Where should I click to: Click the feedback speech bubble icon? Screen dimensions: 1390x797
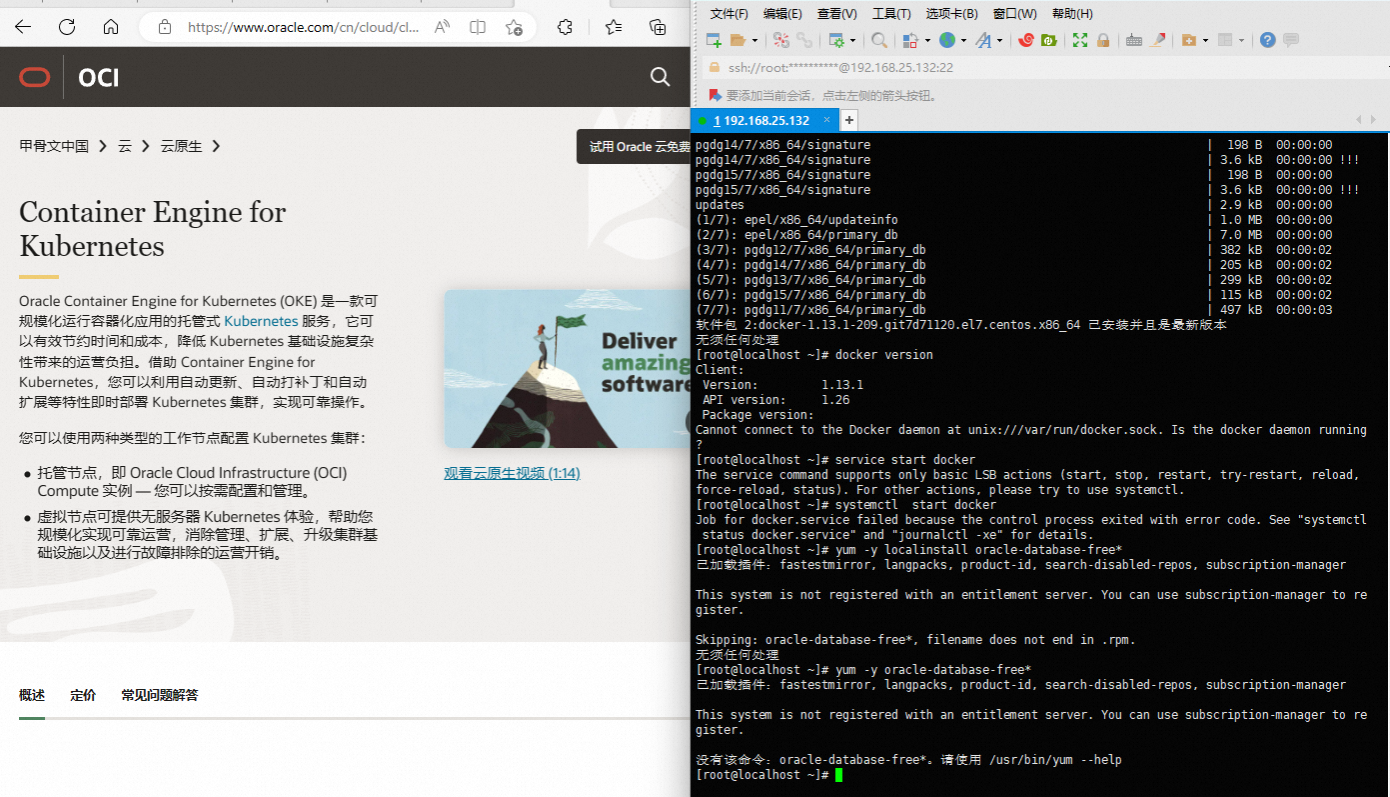click(x=1291, y=40)
